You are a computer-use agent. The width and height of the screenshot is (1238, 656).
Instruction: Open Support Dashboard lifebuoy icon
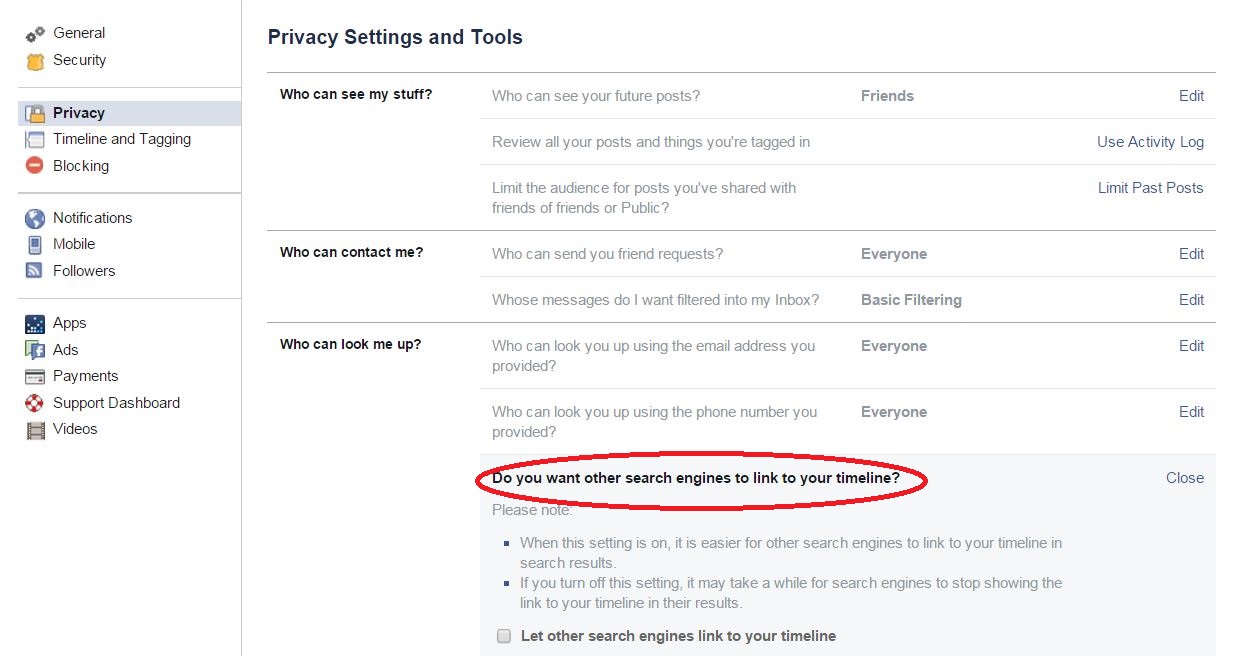pos(35,403)
